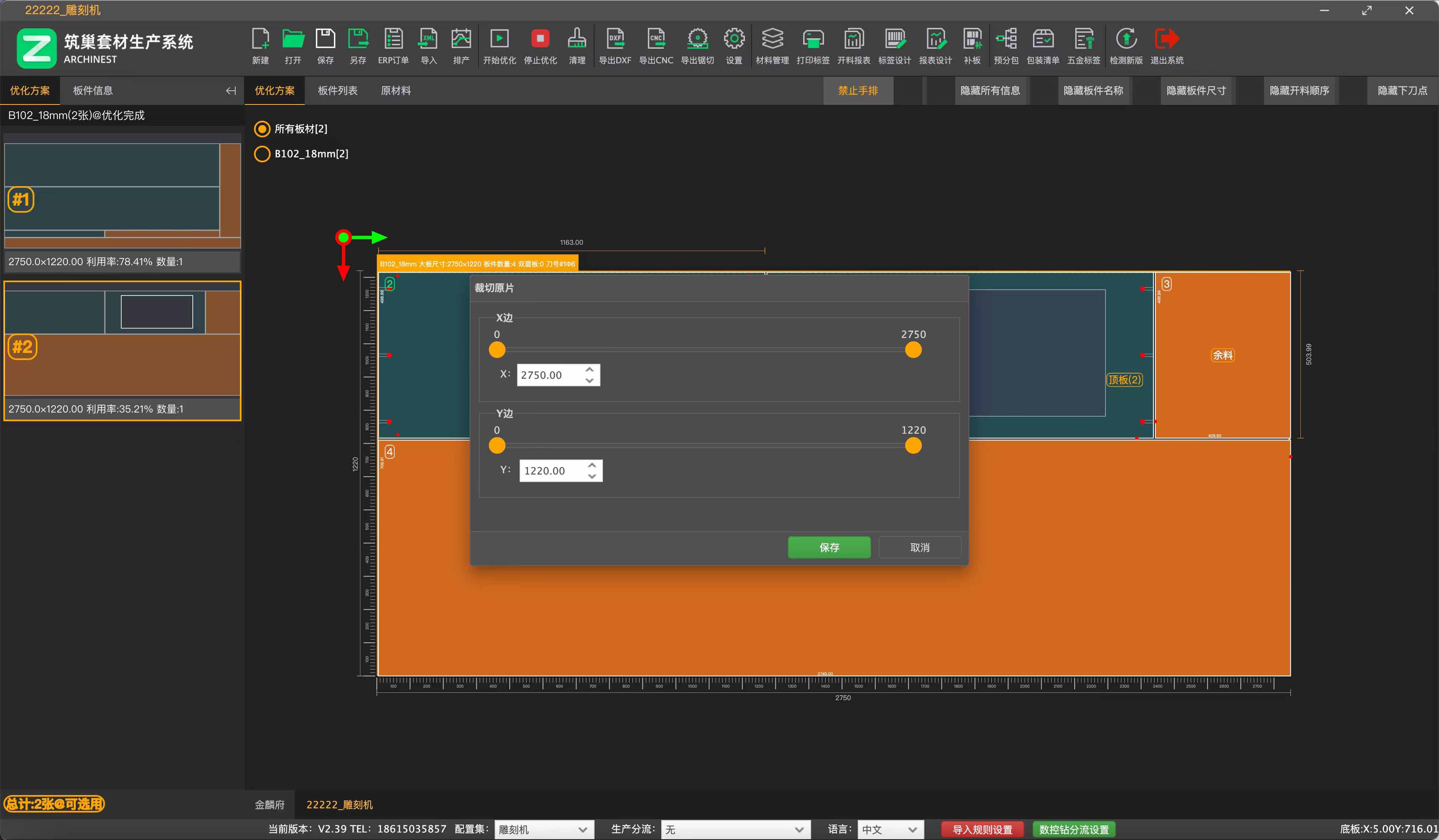Click the 取消 button in dialog
Image resolution: width=1439 pixels, height=840 pixels.
919,547
